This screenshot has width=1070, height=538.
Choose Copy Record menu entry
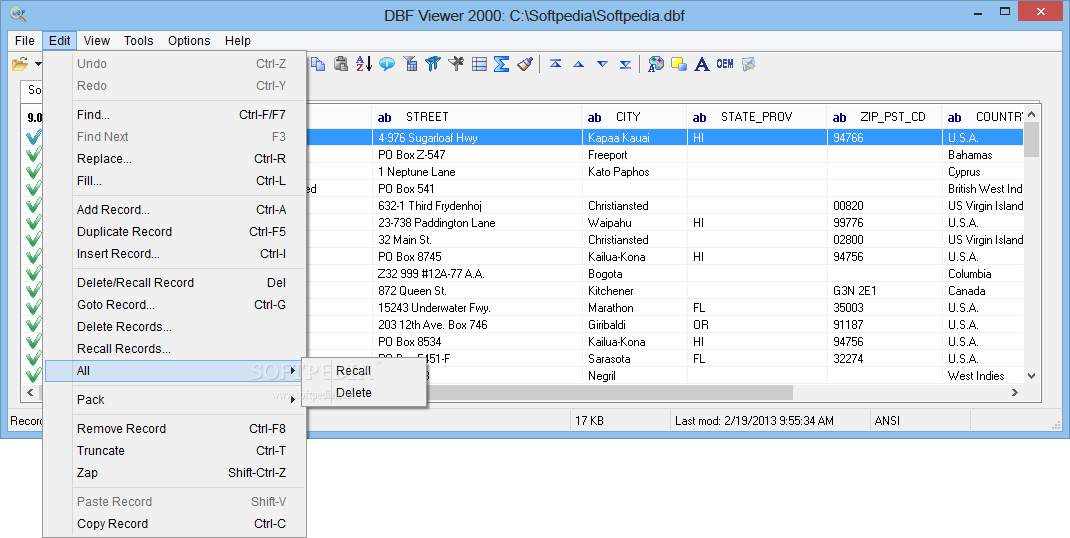point(175,524)
